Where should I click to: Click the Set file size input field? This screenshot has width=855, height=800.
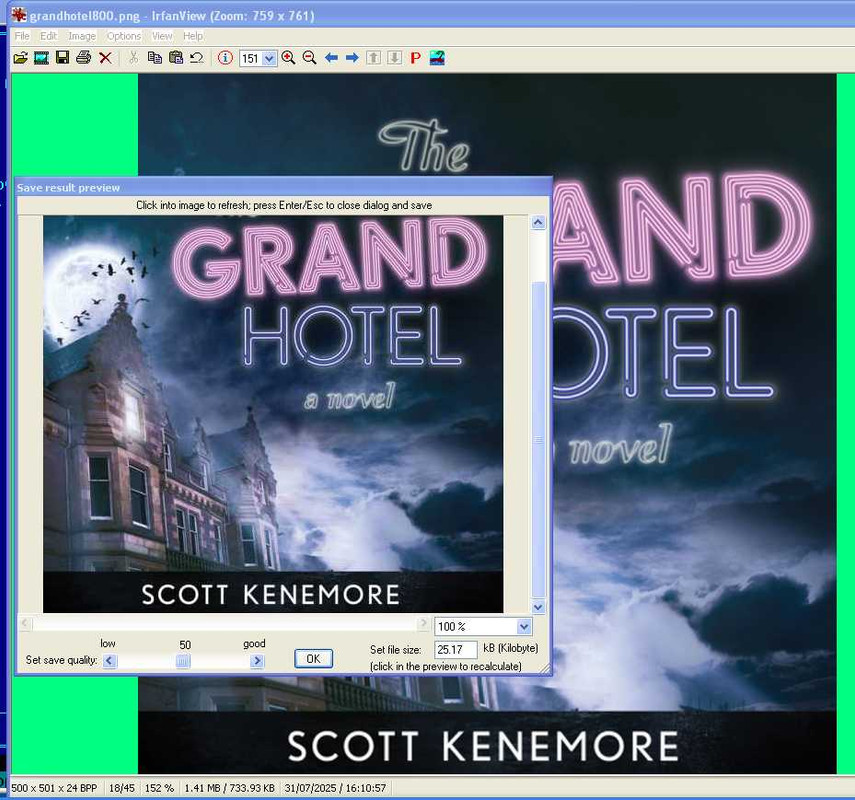coord(456,649)
